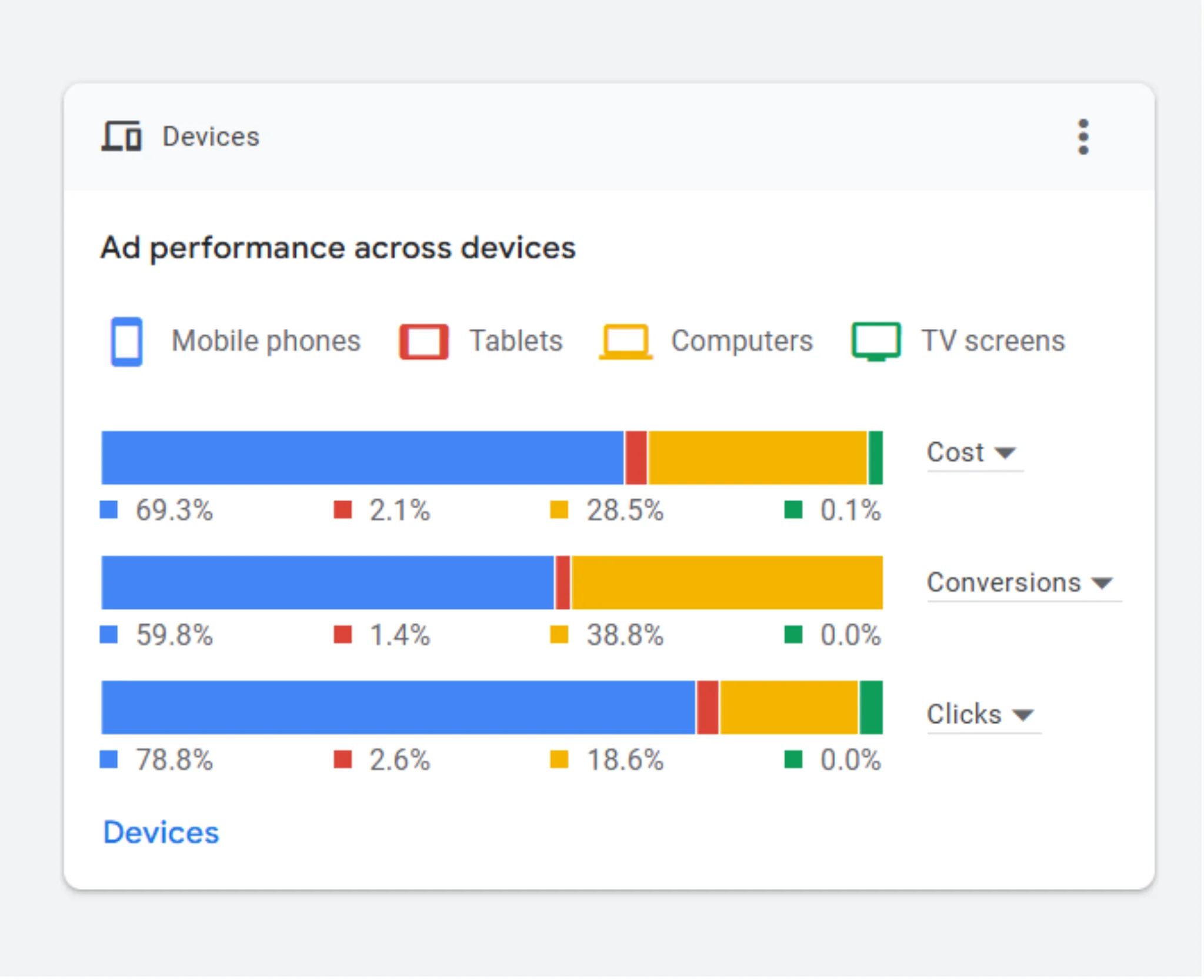Viewport: 1204px width, 980px height.
Task: Click the green TV screens icon
Action: point(876,341)
